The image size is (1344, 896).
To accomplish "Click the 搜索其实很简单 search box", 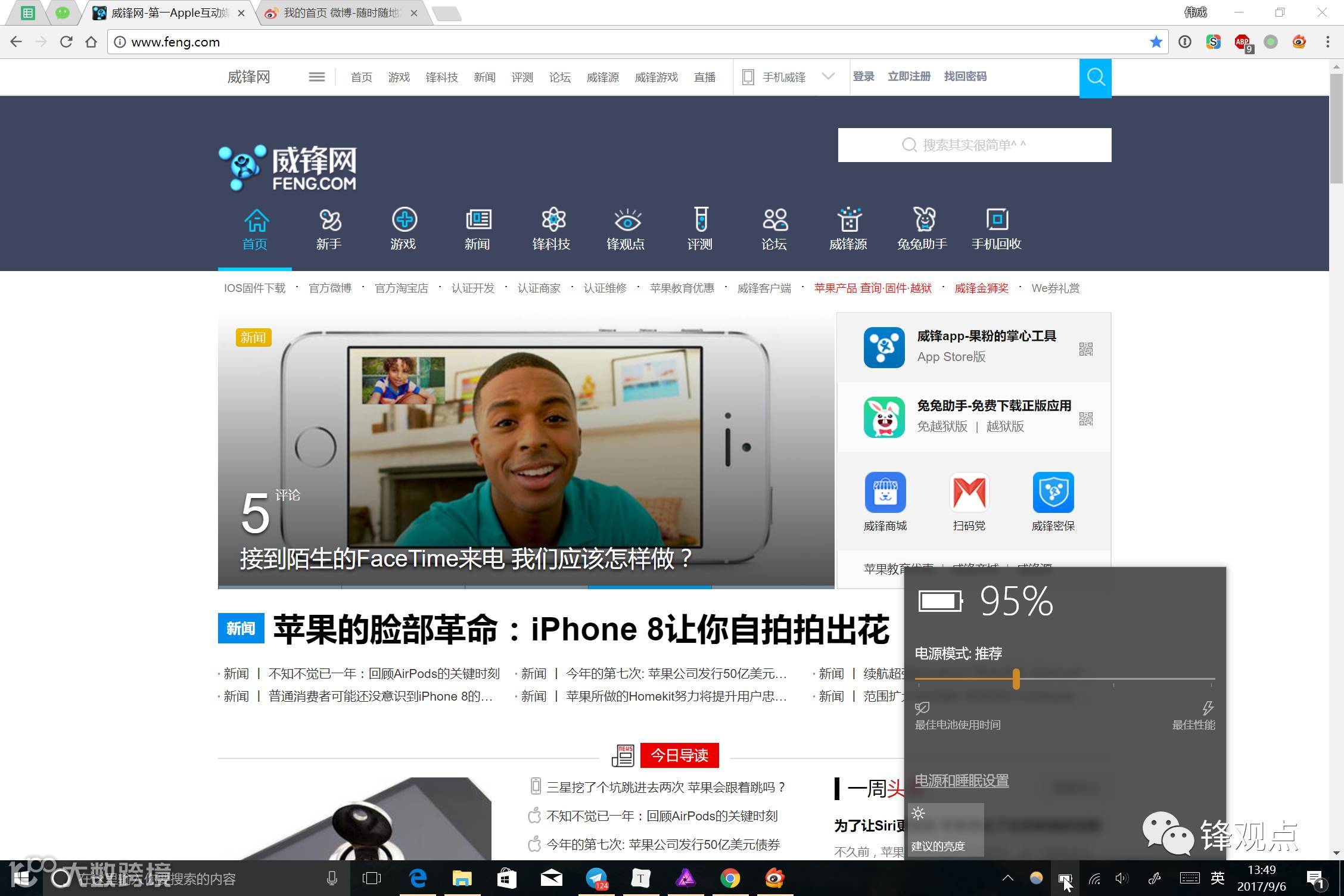I will (x=975, y=145).
